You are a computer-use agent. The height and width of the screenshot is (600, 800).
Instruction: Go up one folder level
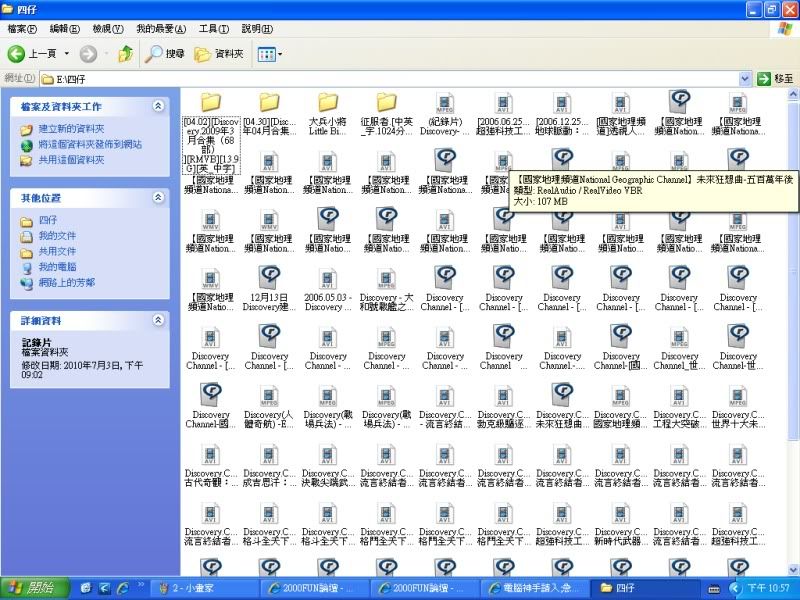pyautogui.click(x=126, y=54)
